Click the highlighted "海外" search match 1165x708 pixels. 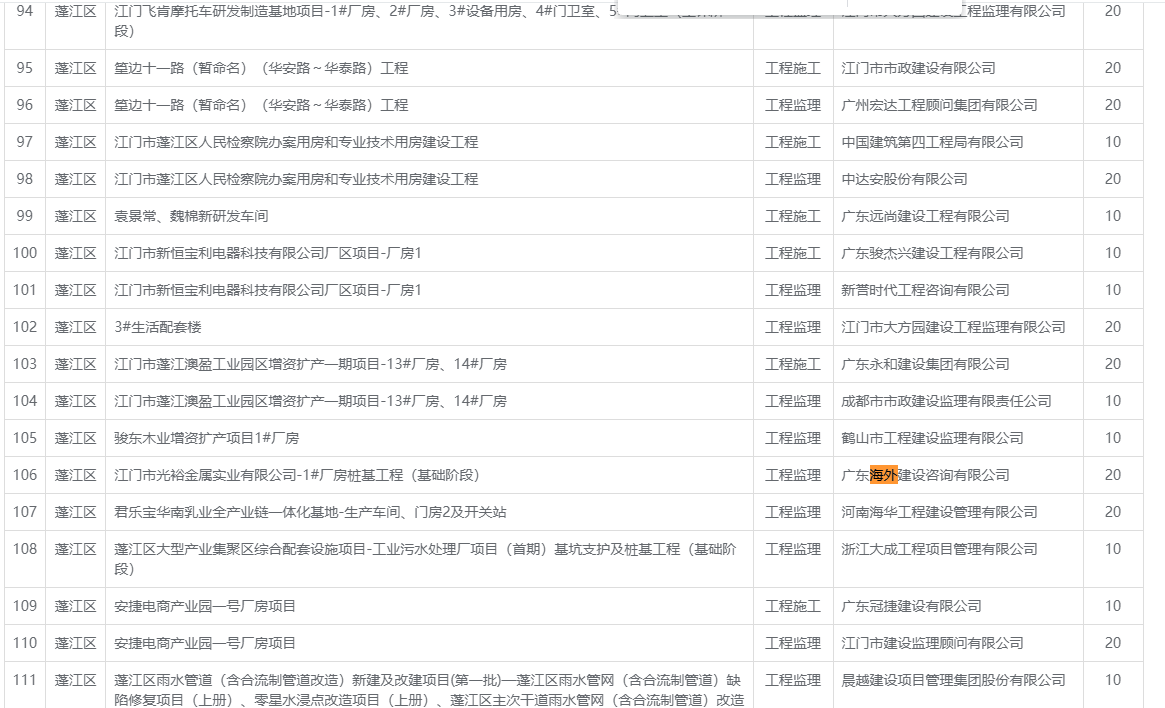point(883,475)
